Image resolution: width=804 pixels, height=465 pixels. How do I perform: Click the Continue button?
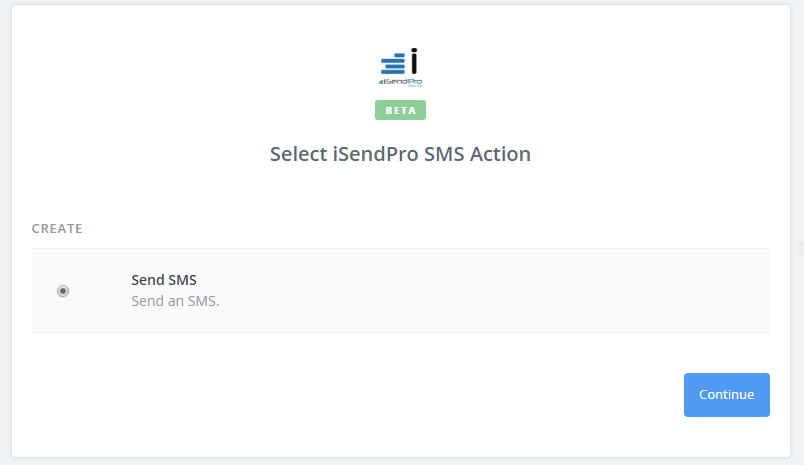(x=727, y=395)
